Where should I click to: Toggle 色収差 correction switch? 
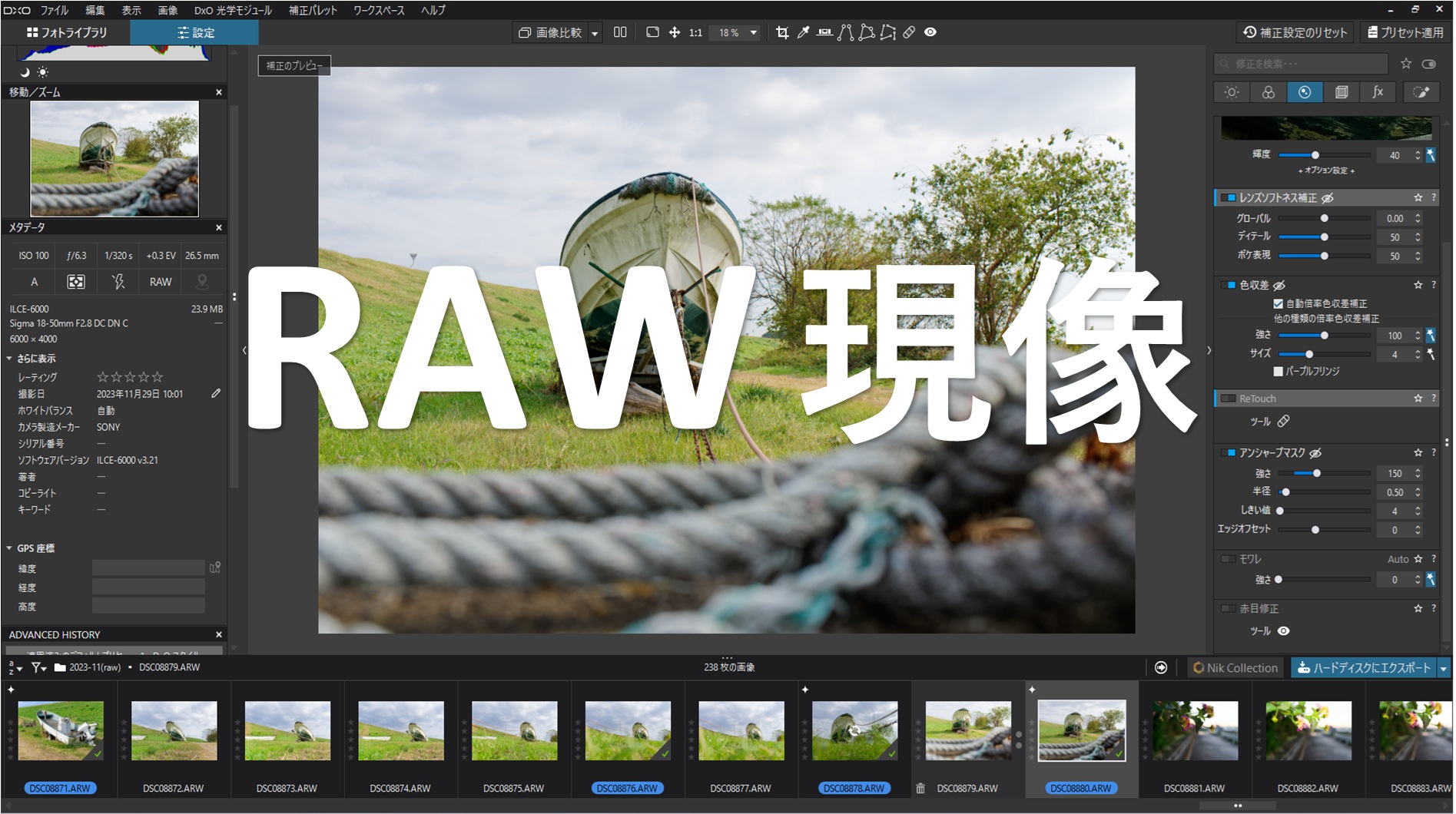tap(1228, 285)
